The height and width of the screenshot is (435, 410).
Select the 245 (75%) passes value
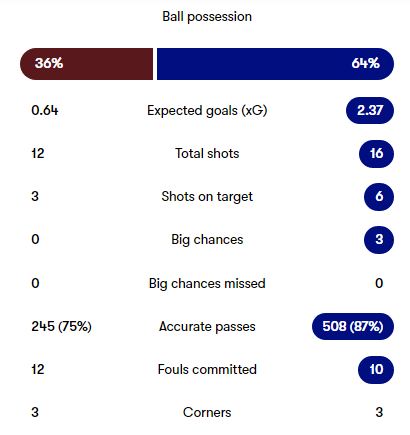pos(61,326)
